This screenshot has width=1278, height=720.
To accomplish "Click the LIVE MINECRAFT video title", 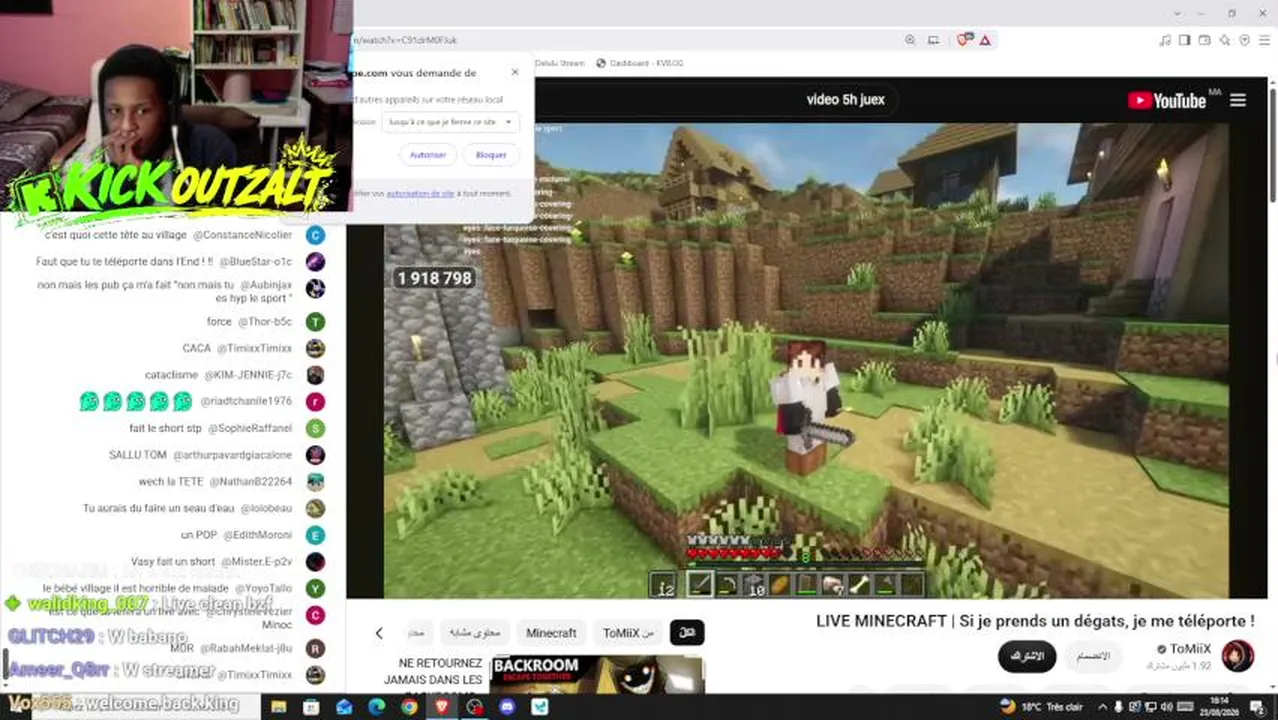I will (x=1035, y=621).
